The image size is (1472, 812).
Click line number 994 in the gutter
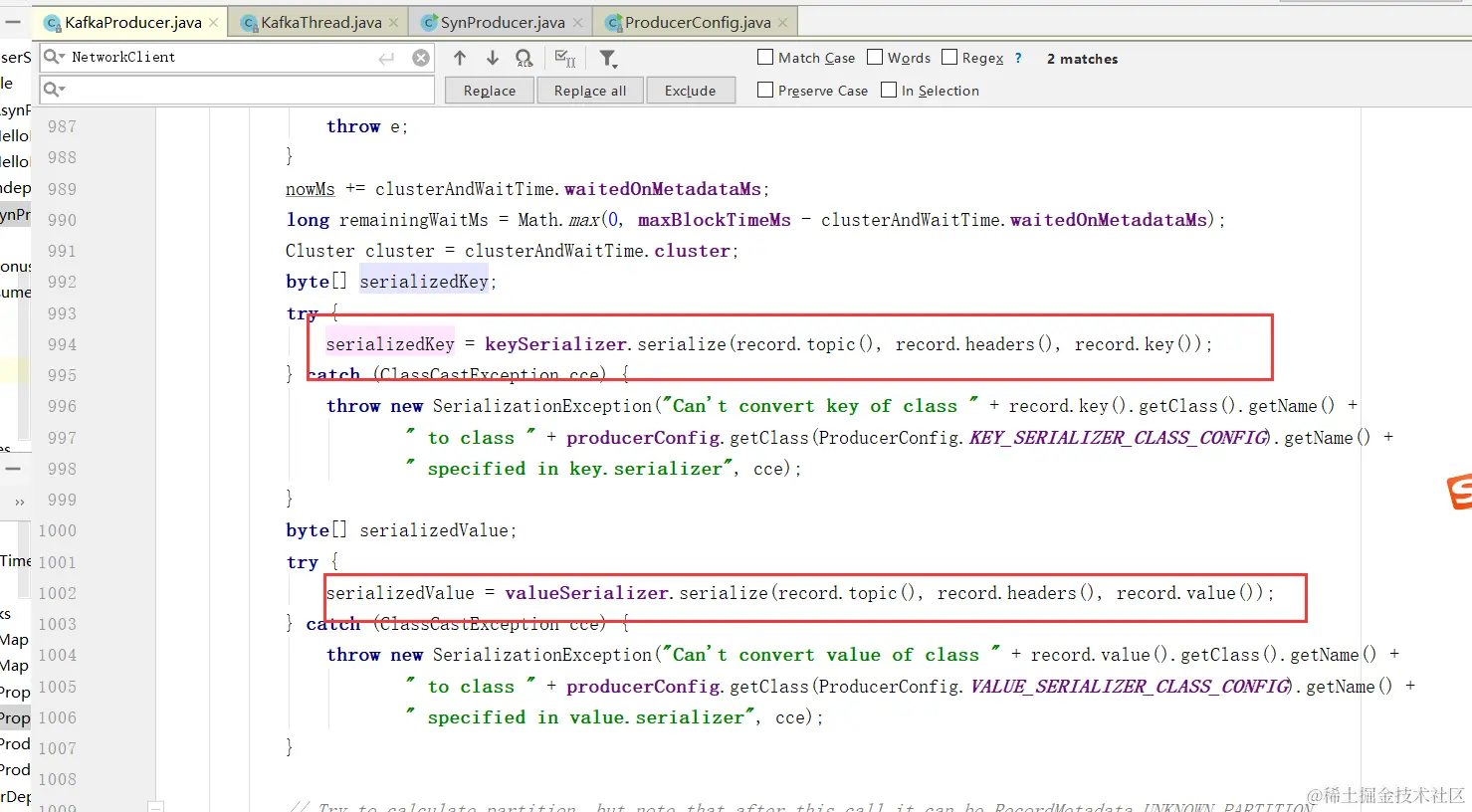pyautogui.click(x=62, y=344)
